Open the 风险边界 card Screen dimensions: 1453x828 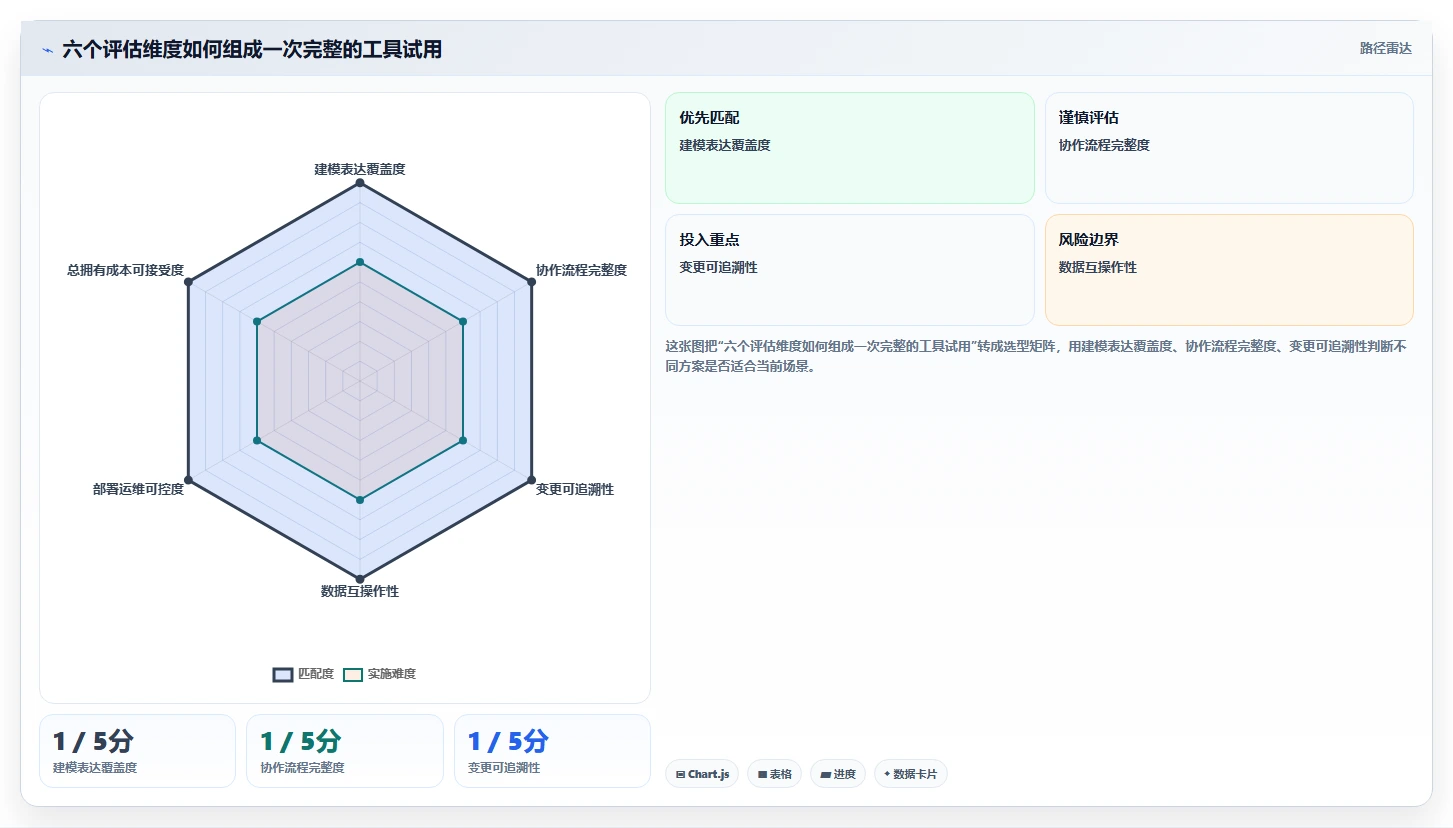pyautogui.click(x=1229, y=270)
